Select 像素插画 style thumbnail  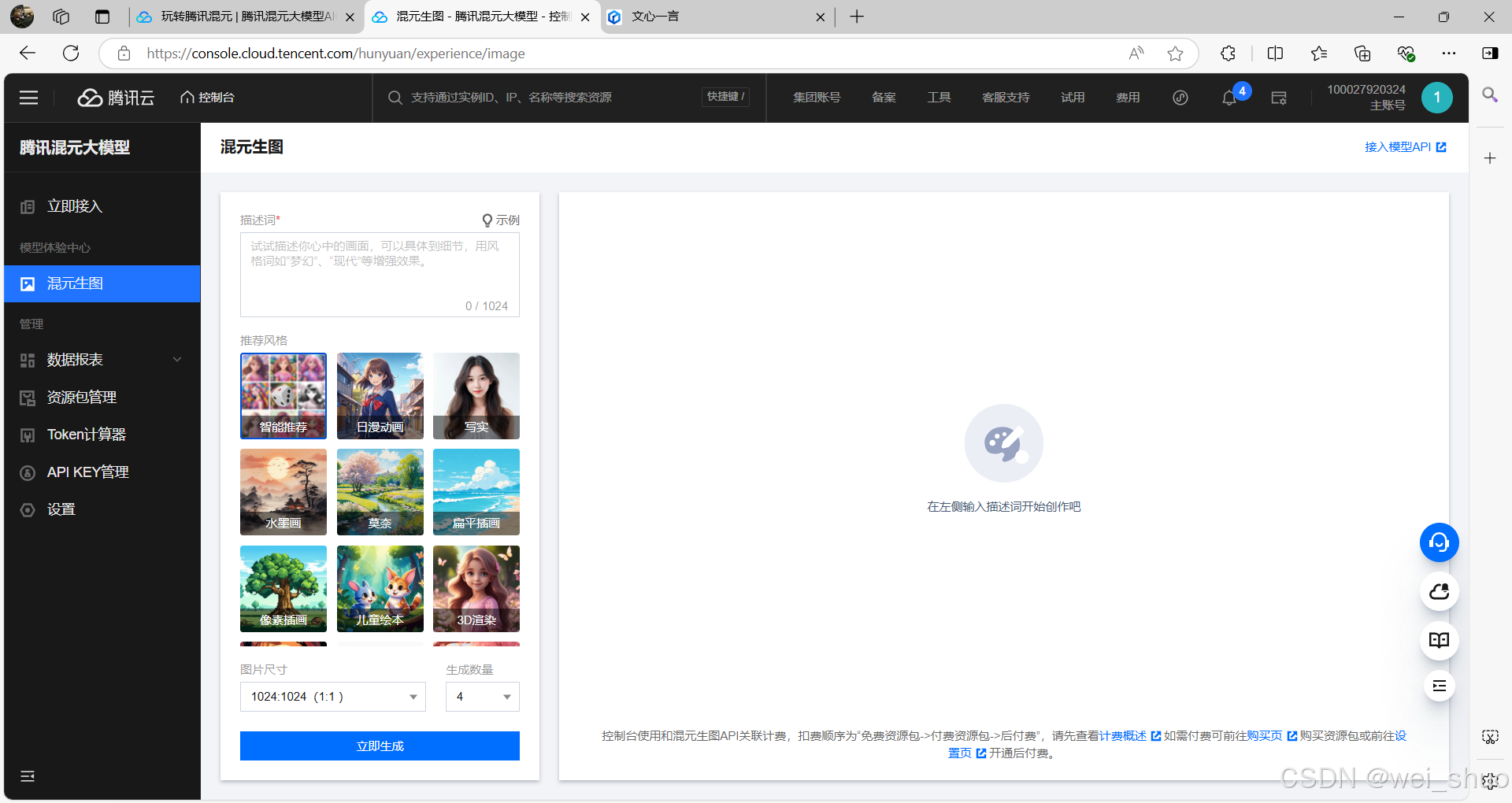(x=283, y=589)
